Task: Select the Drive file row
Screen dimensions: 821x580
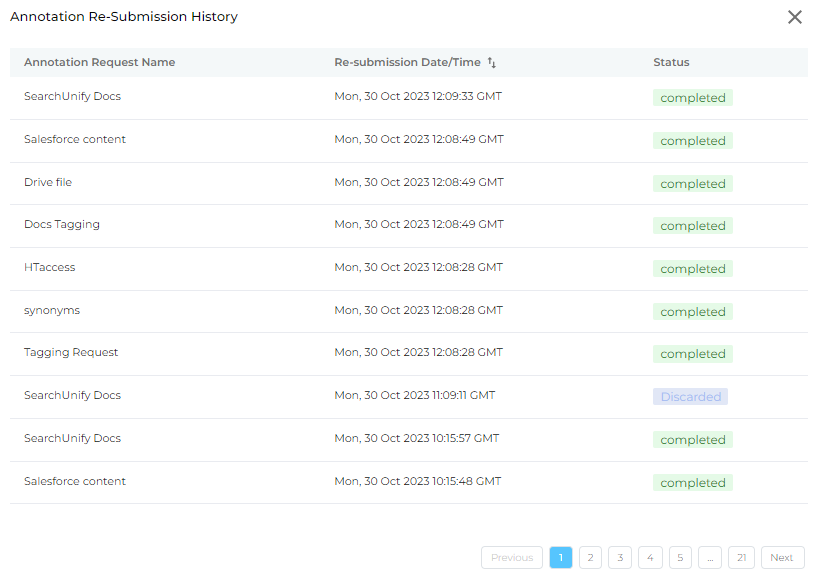Action: 408,183
